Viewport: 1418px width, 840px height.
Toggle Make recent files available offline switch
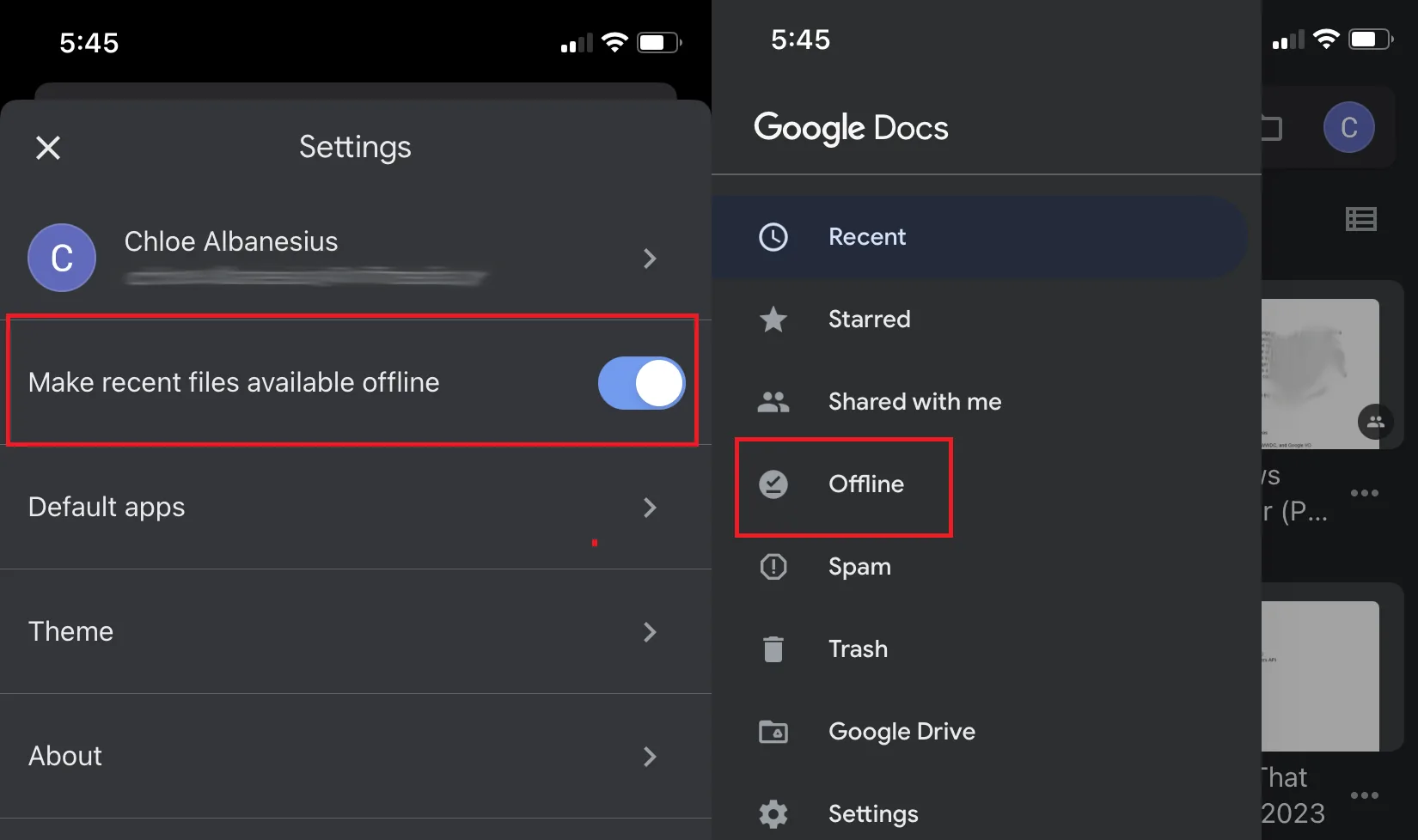(x=641, y=383)
